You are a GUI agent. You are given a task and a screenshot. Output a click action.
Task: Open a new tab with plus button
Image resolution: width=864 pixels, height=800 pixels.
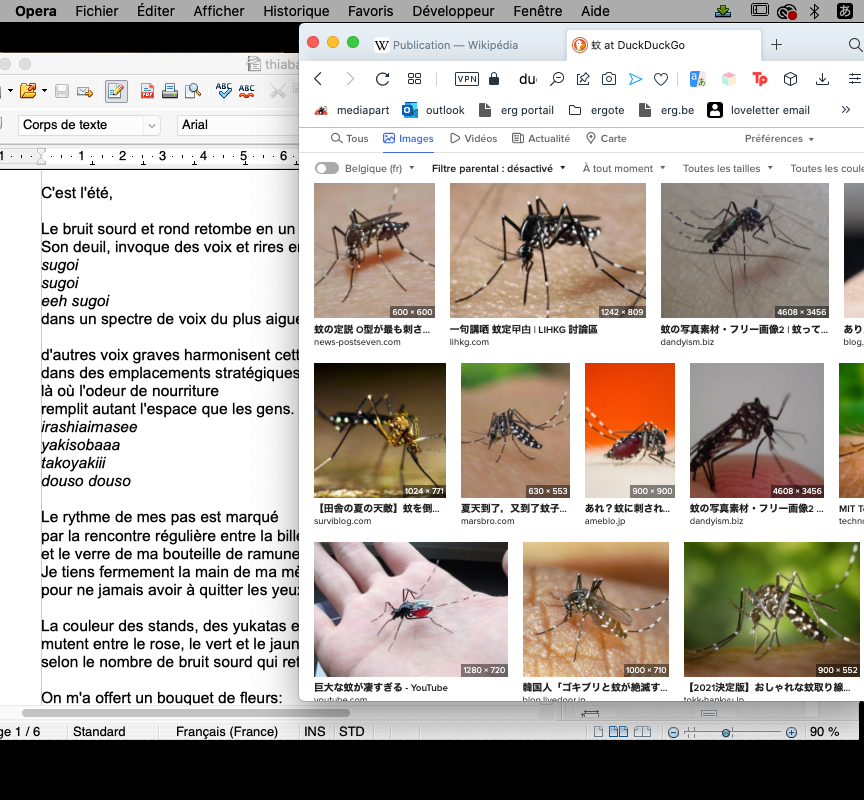click(x=776, y=45)
